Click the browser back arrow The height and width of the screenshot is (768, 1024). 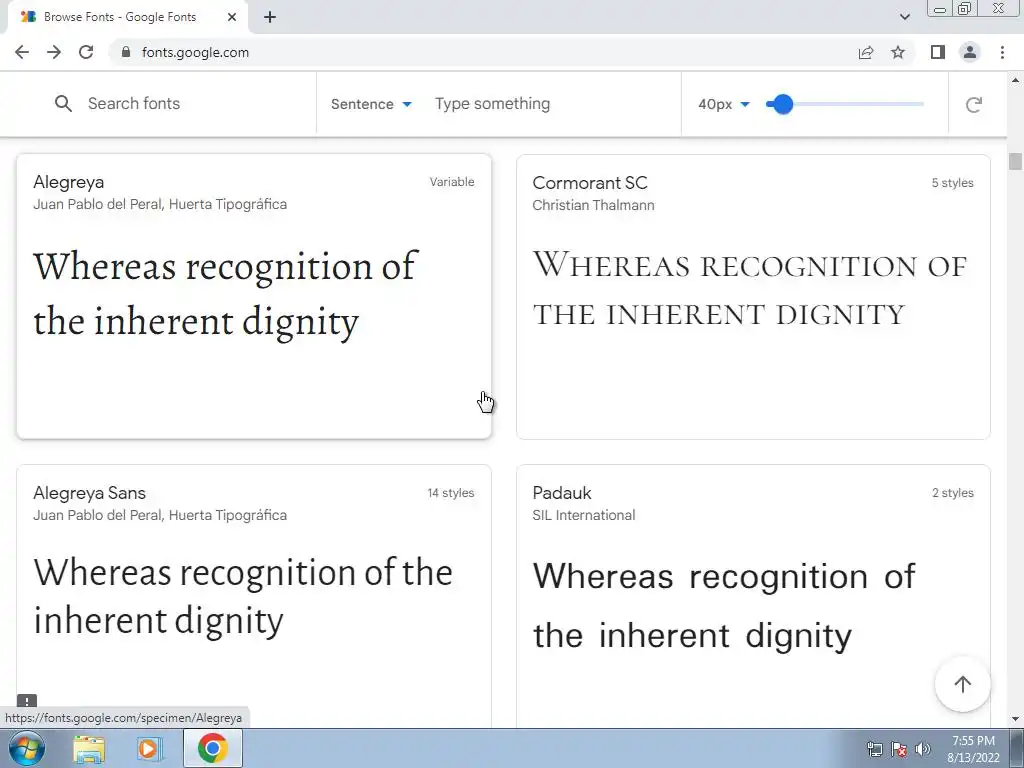point(22,52)
